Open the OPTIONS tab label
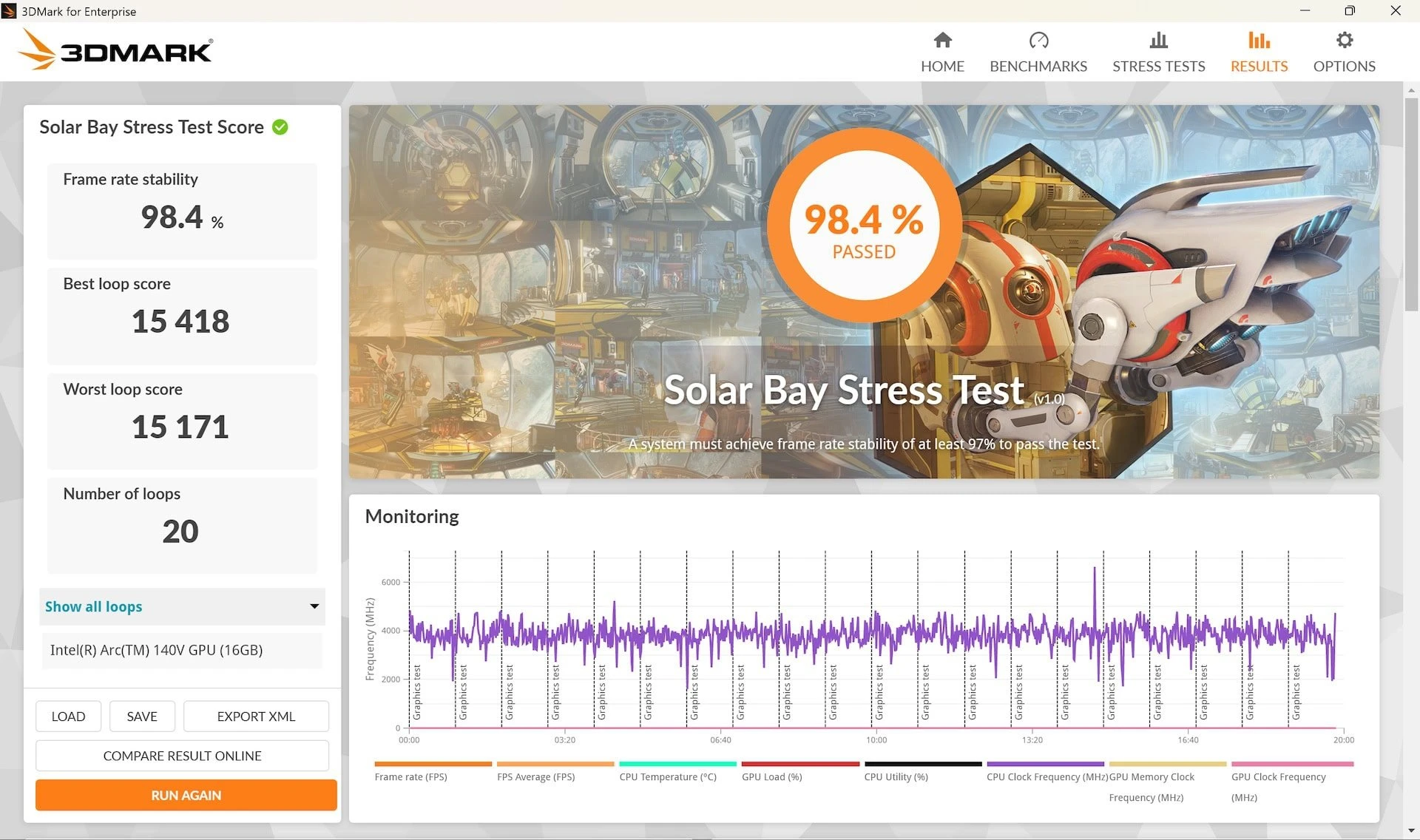 point(1344,67)
